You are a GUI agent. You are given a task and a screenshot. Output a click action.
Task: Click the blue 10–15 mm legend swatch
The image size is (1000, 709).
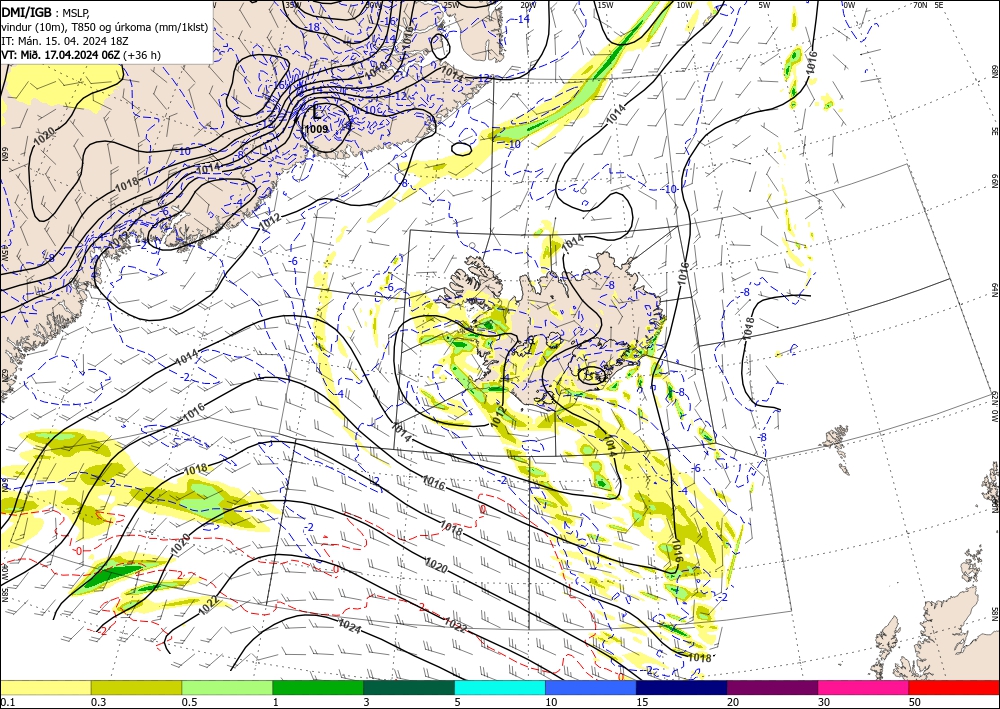[591, 687]
